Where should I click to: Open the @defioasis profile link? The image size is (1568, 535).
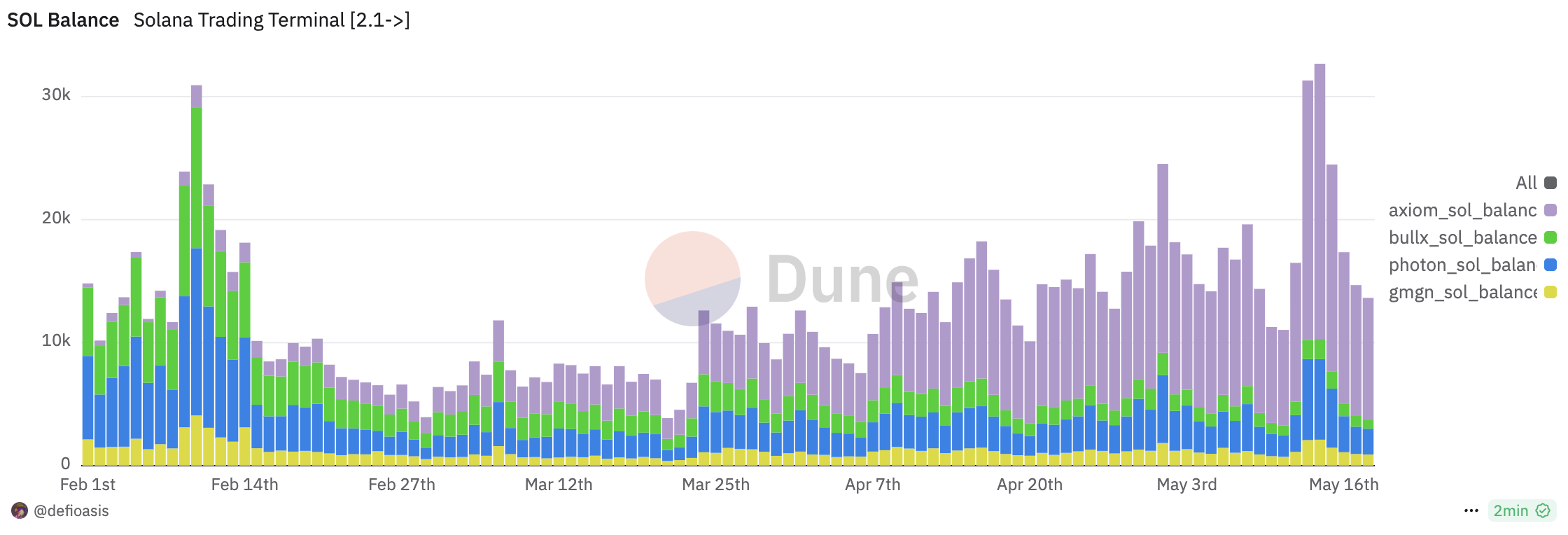pos(71,510)
